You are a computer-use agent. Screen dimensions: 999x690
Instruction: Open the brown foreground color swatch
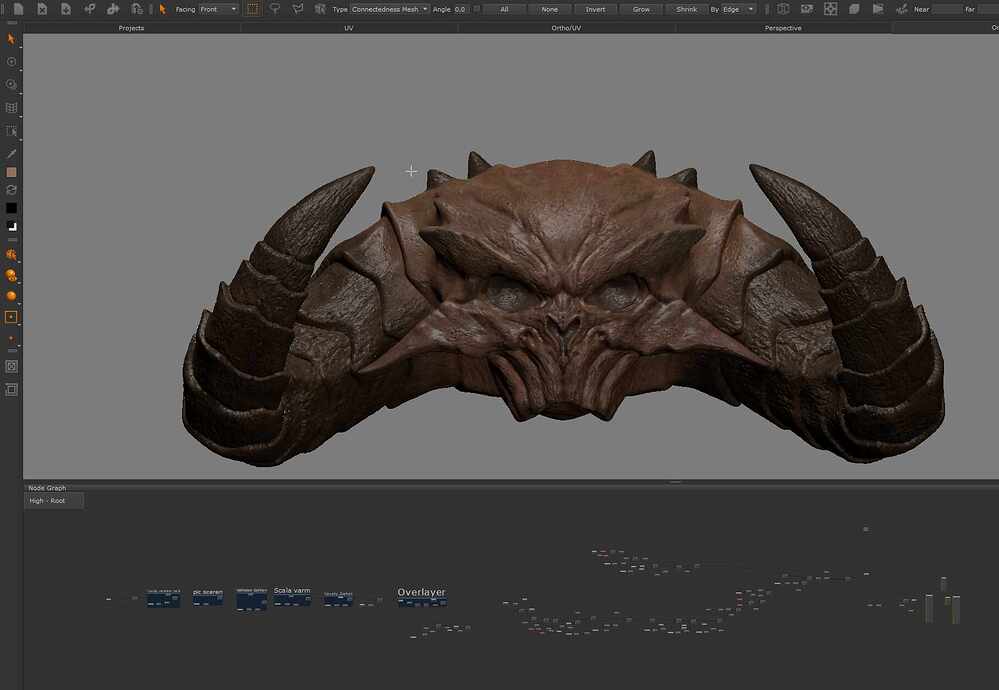coord(11,172)
